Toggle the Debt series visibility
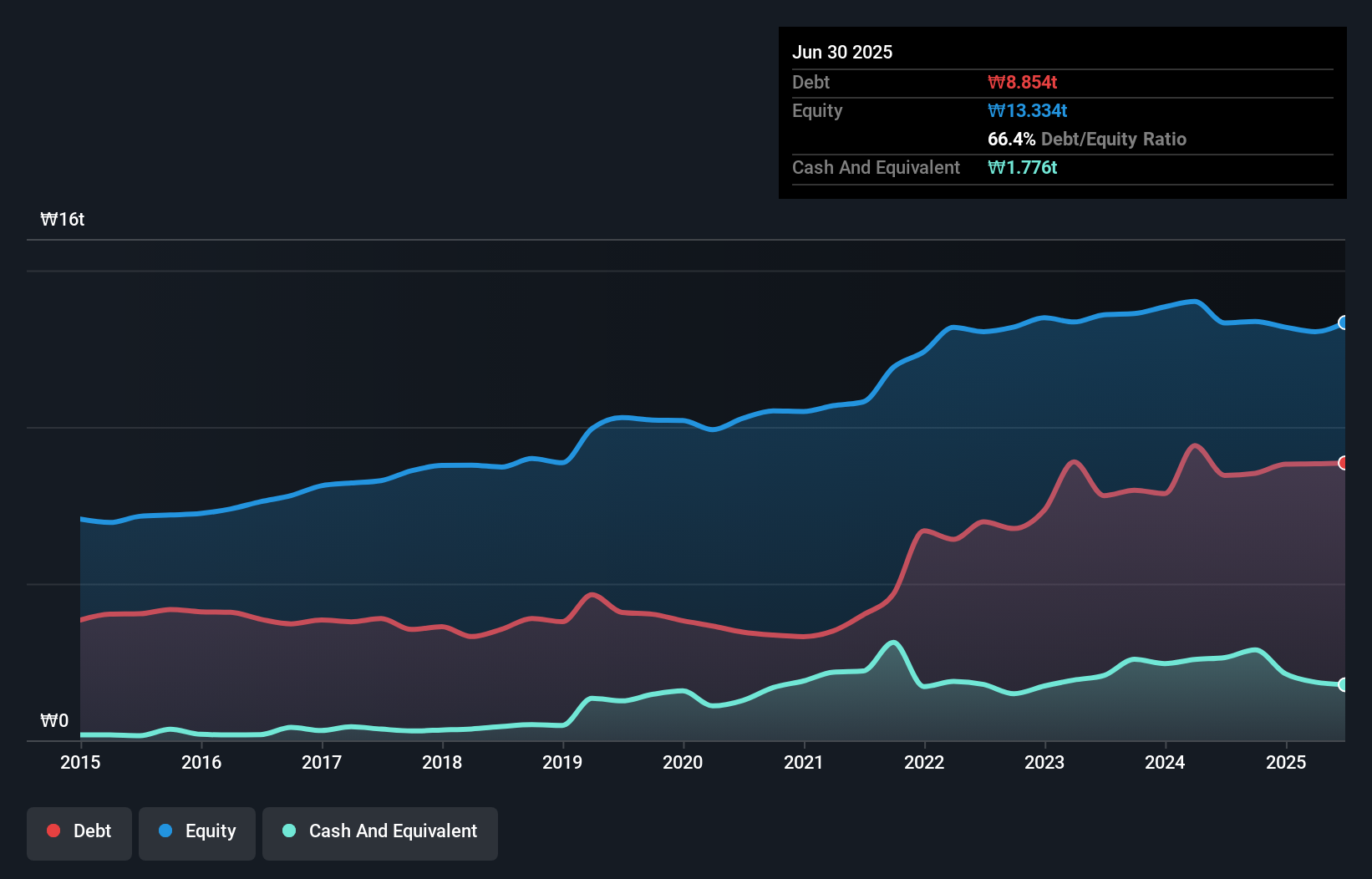1372x879 pixels. [79, 833]
